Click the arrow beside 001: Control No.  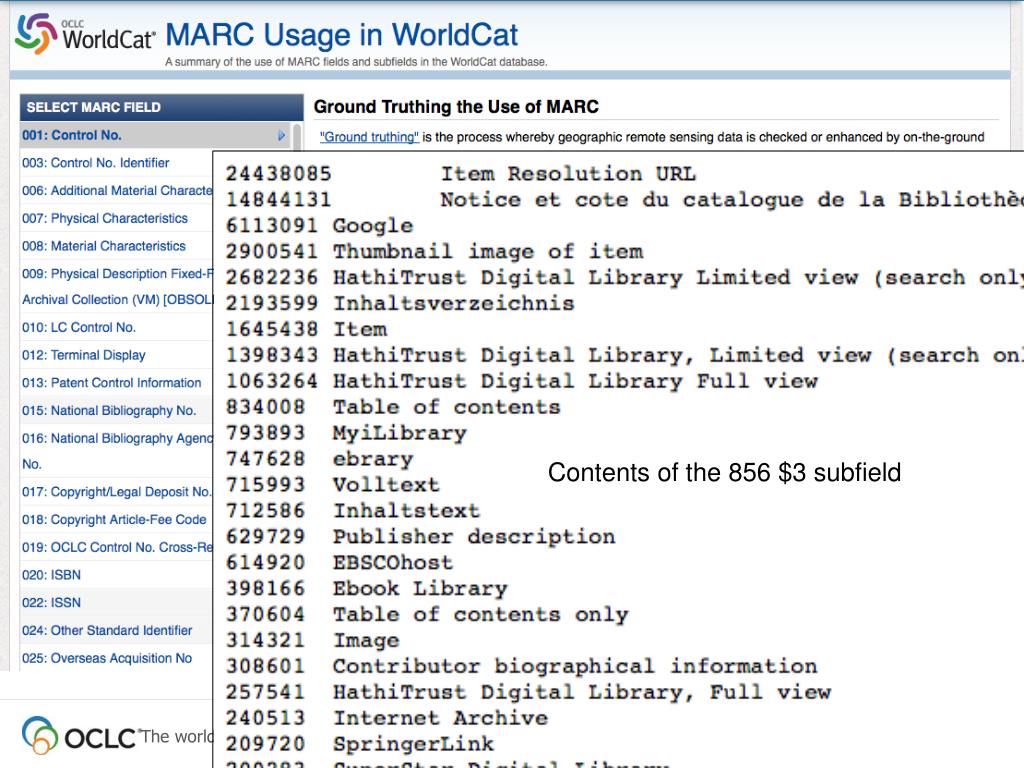(281, 135)
